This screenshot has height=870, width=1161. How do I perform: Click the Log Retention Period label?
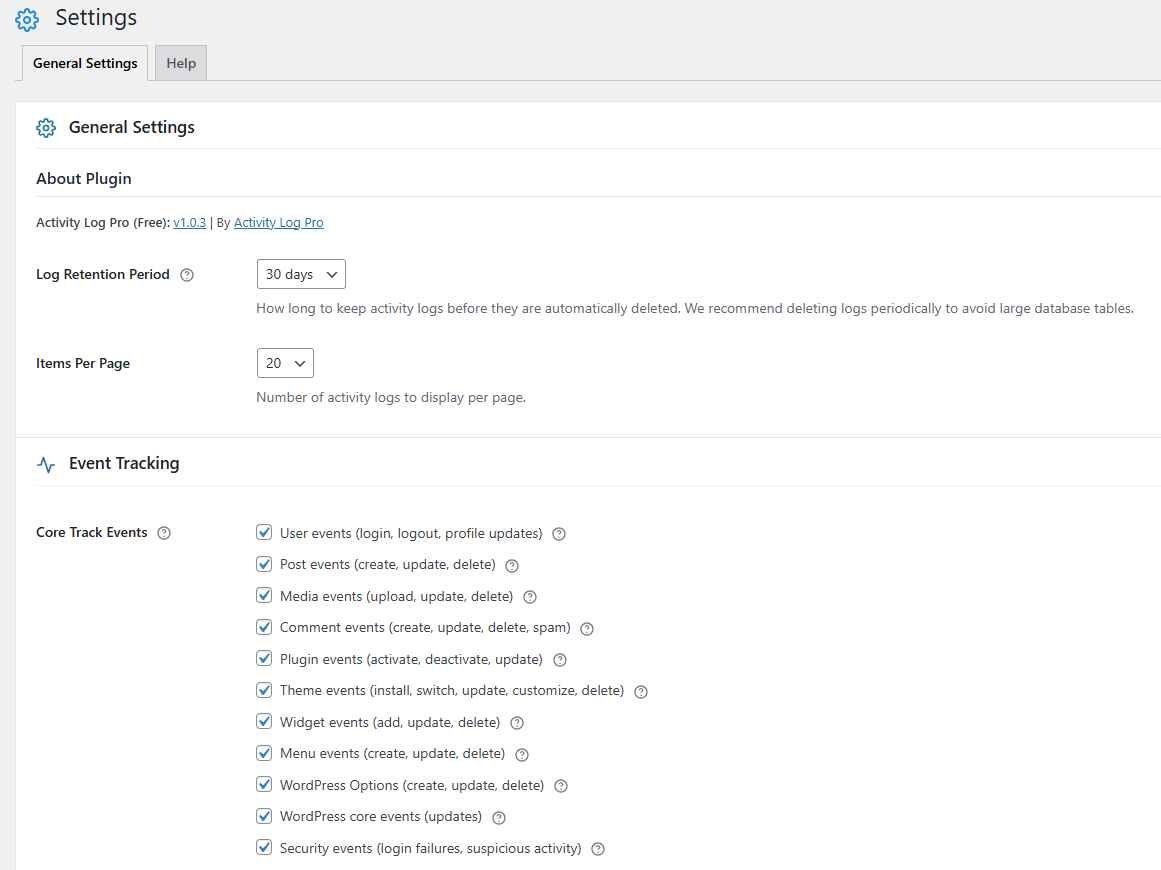[x=103, y=274]
